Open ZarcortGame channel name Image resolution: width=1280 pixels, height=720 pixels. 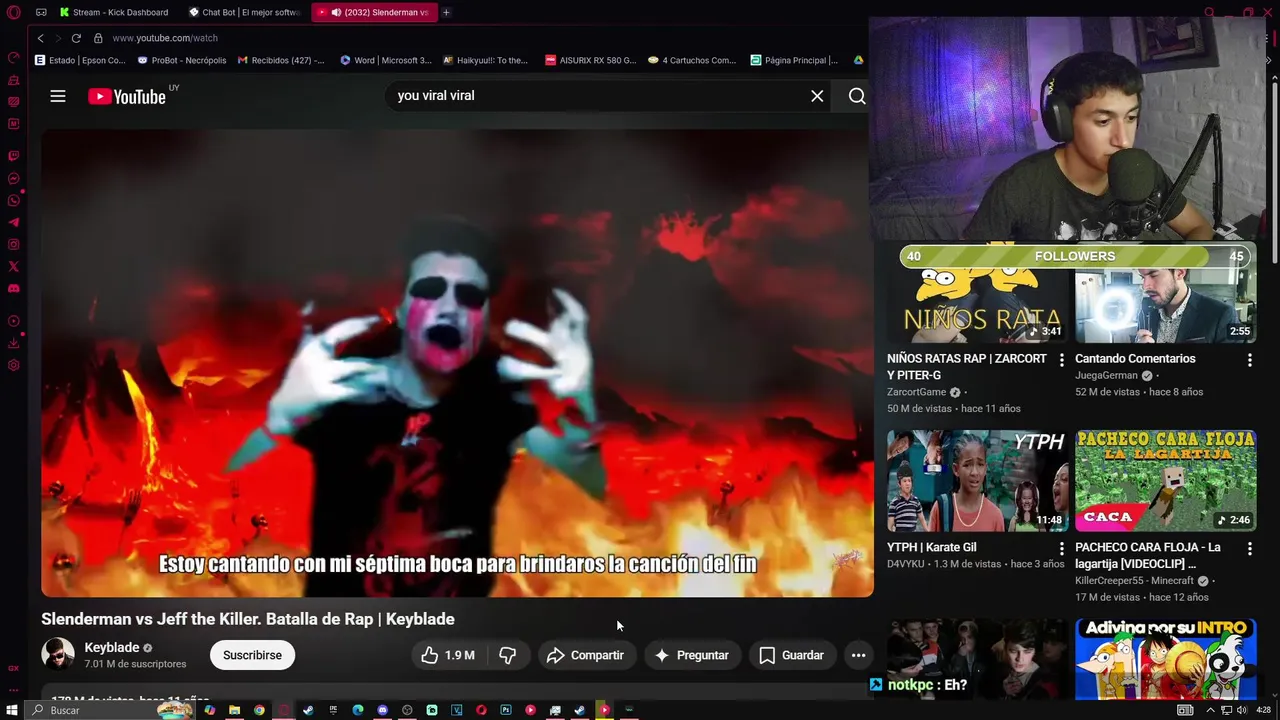point(917,392)
